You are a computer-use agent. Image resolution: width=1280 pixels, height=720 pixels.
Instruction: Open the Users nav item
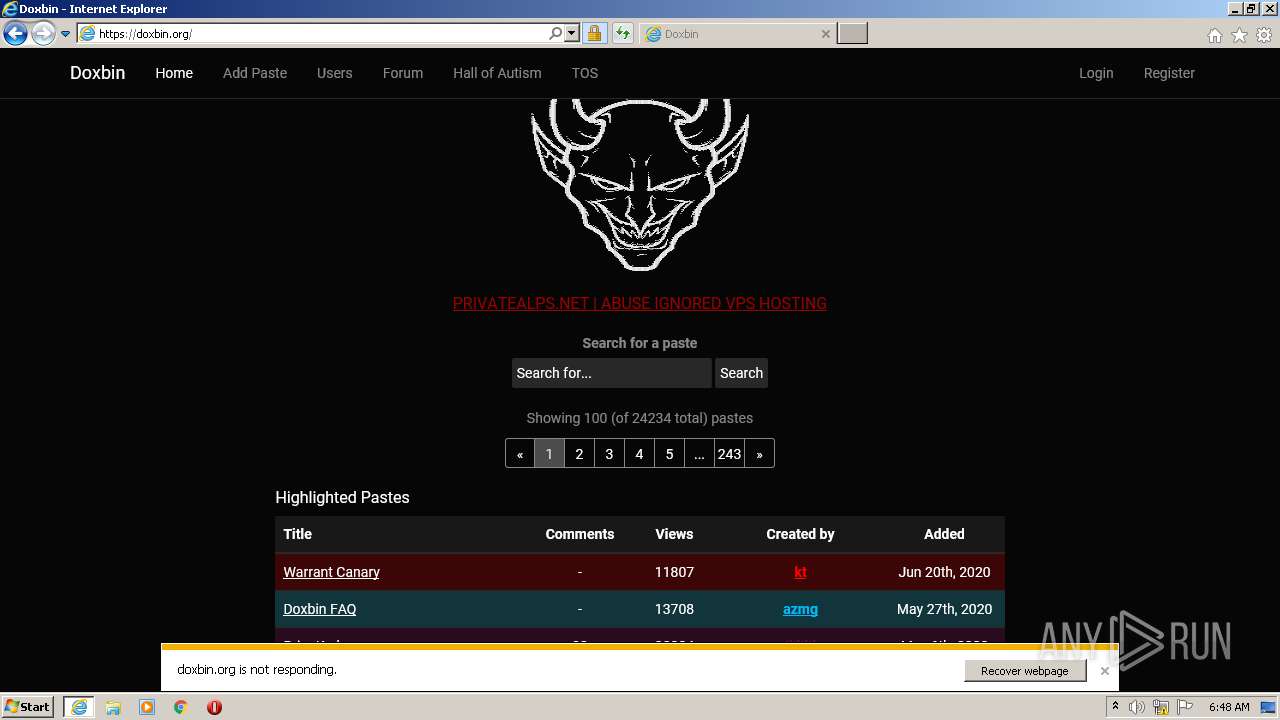click(x=334, y=73)
